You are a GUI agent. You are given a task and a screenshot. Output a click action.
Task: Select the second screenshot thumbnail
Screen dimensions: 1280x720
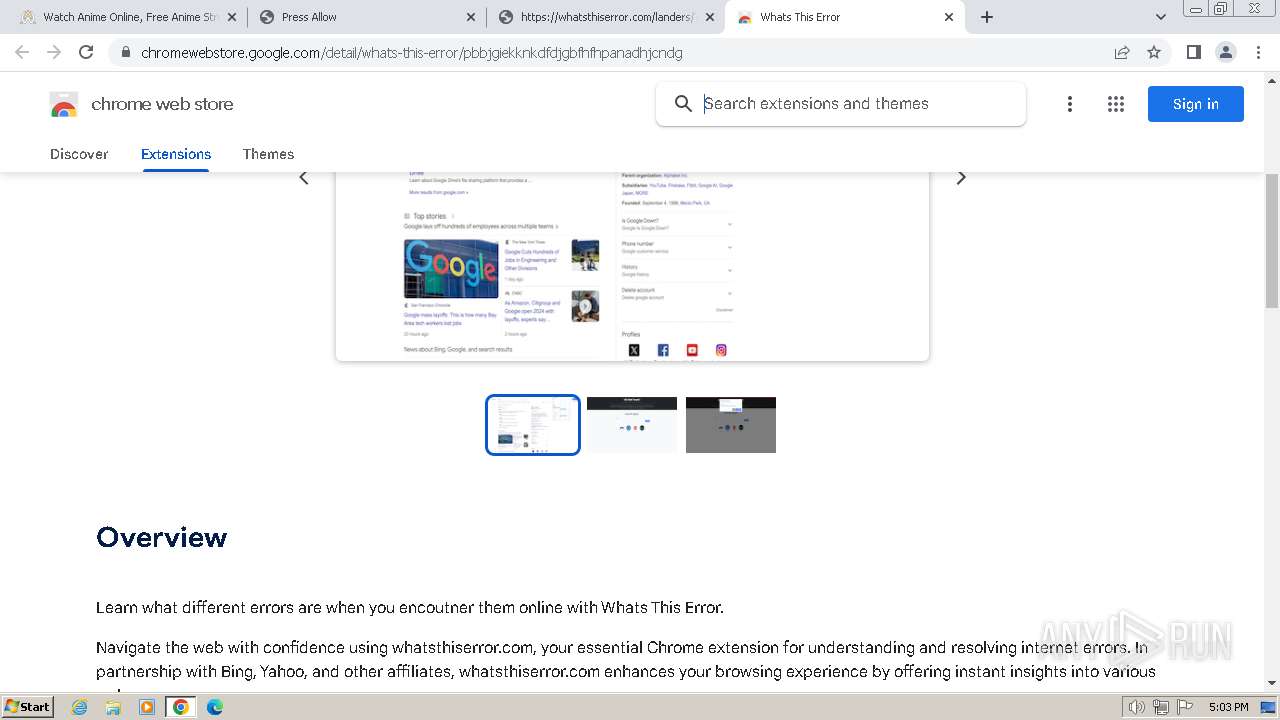(632, 425)
